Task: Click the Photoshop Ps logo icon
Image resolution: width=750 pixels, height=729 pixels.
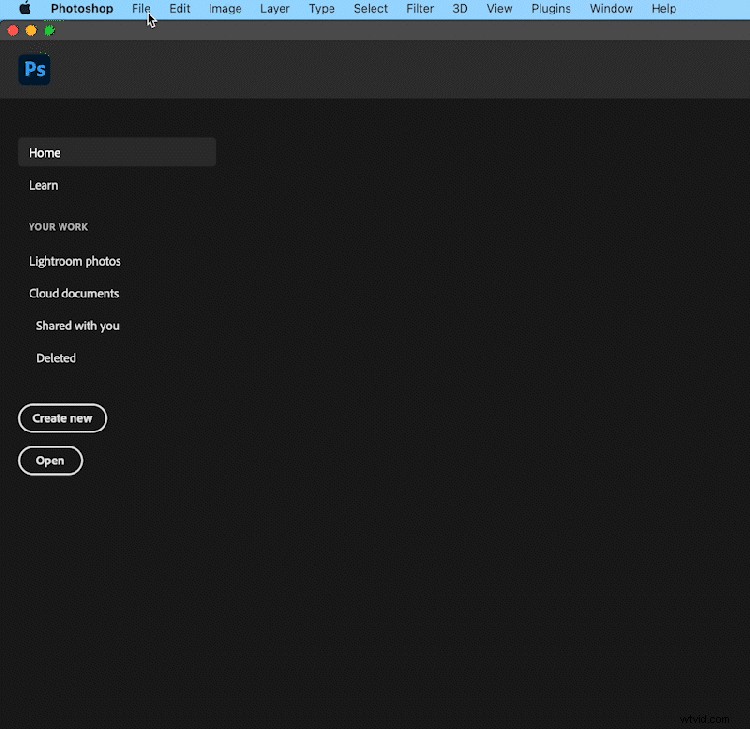Action: point(34,69)
